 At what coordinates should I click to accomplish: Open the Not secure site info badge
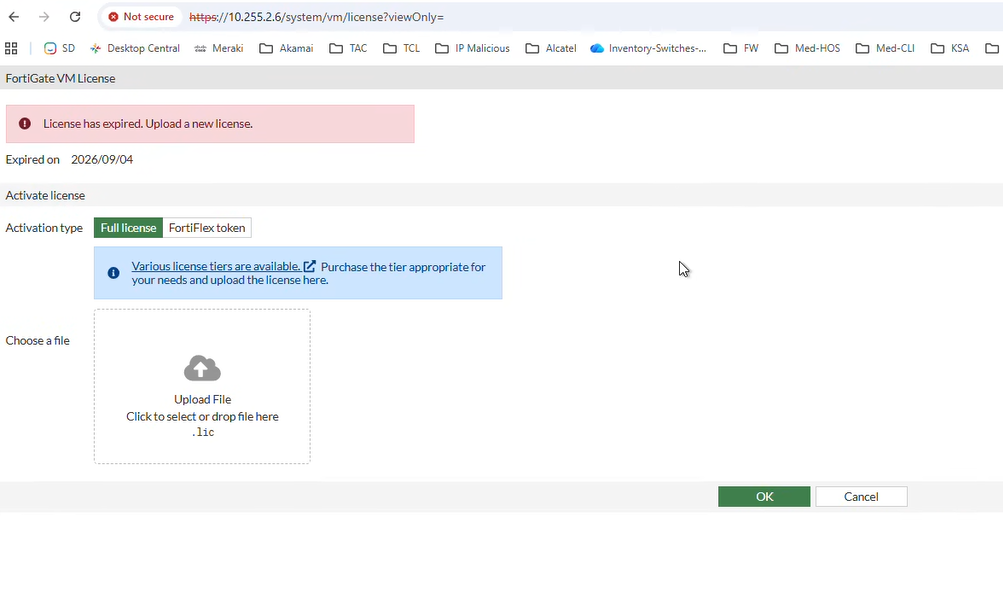pyautogui.click(x=141, y=17)
